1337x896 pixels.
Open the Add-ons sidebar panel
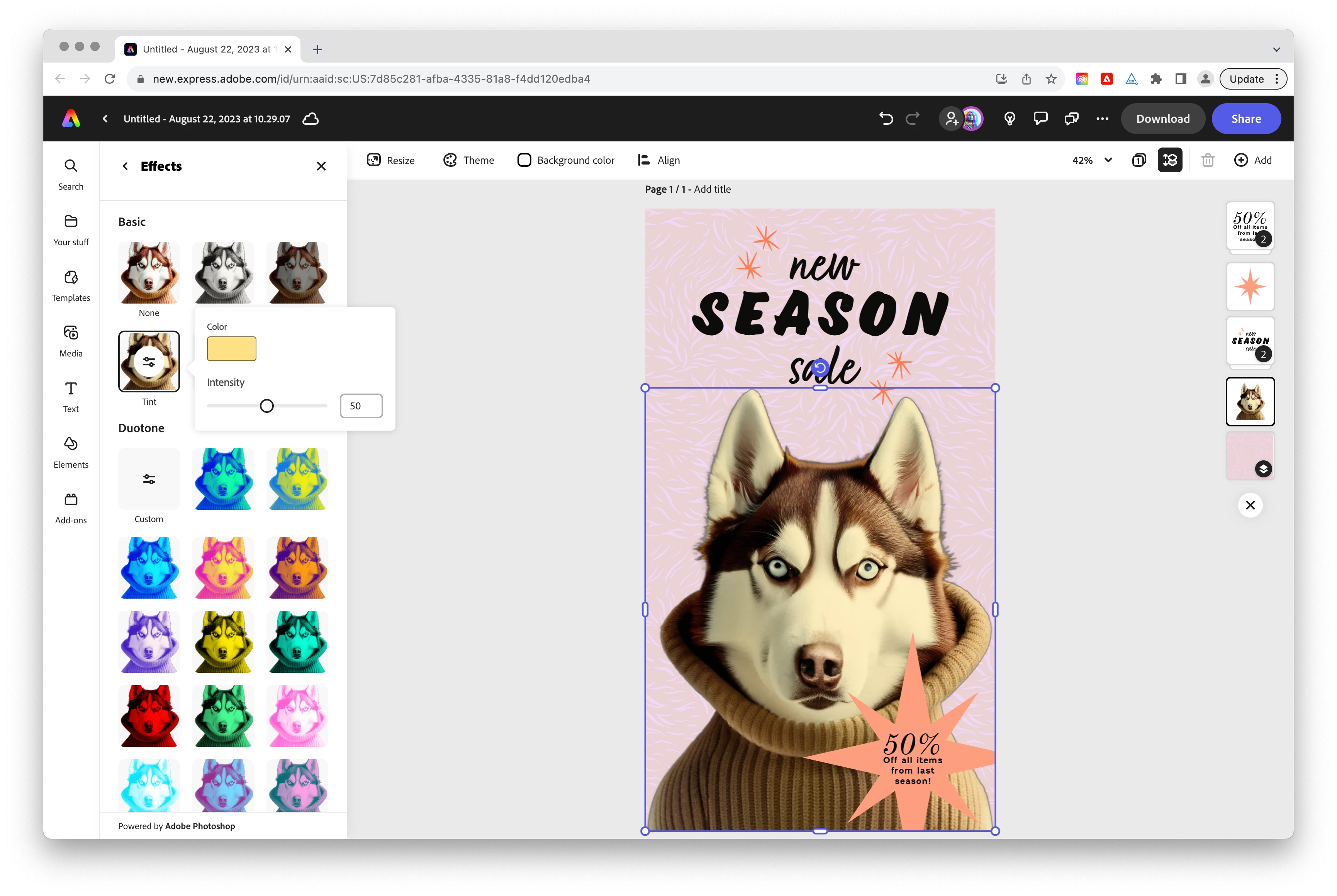[x=71, y=508]
